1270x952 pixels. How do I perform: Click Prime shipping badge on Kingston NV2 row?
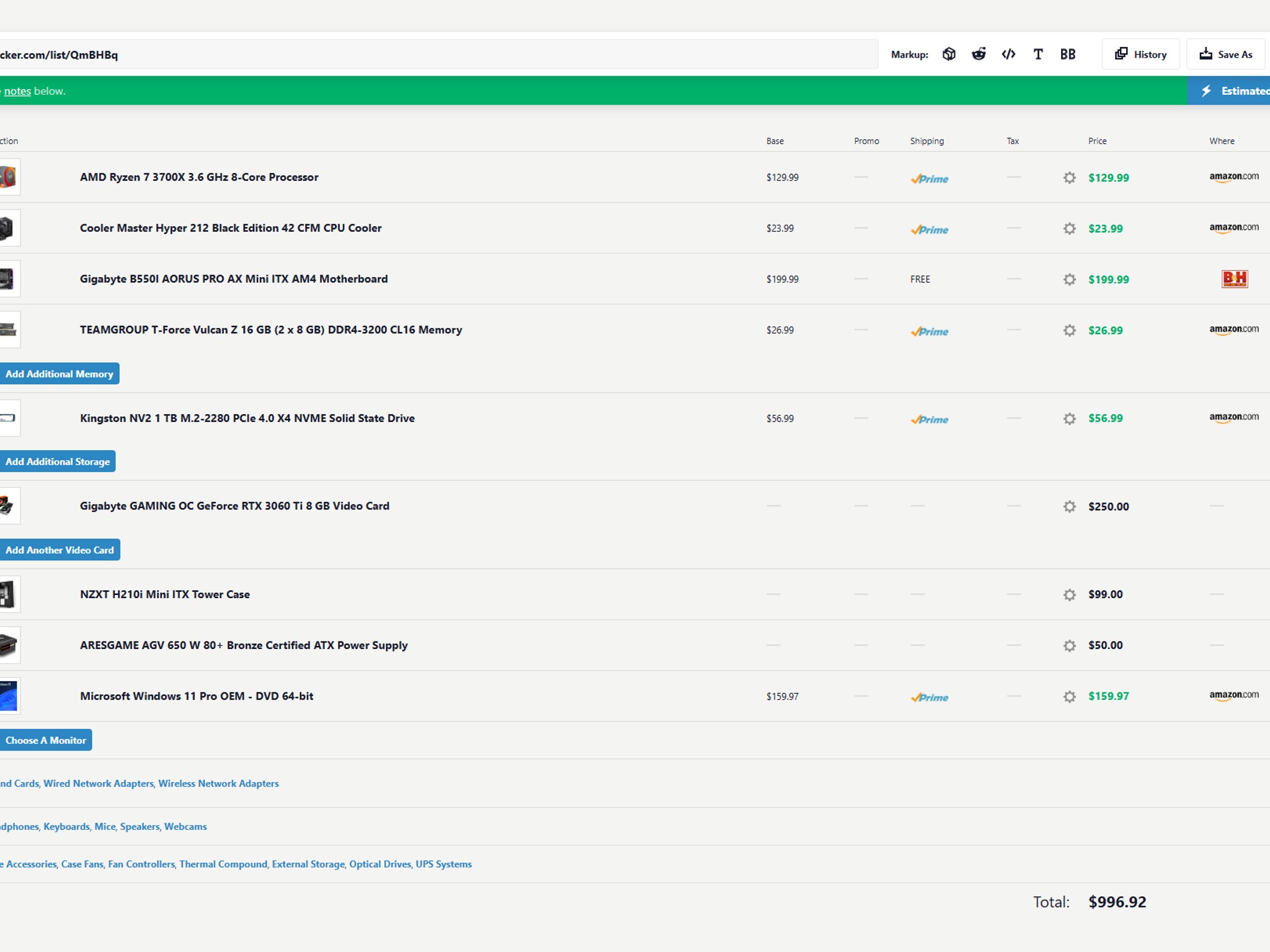click(x=930, y=419)
